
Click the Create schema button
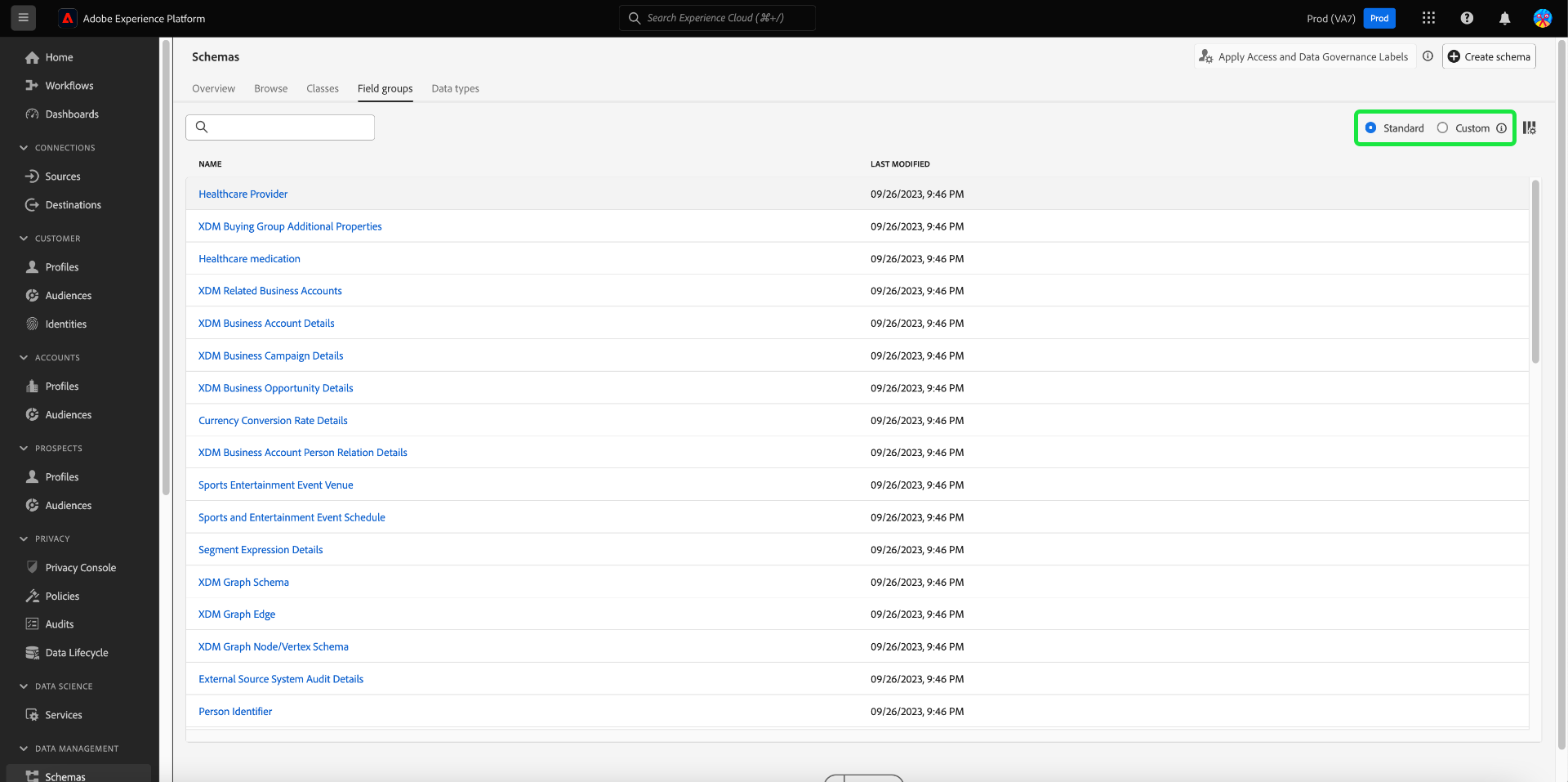click(1489, 56)
